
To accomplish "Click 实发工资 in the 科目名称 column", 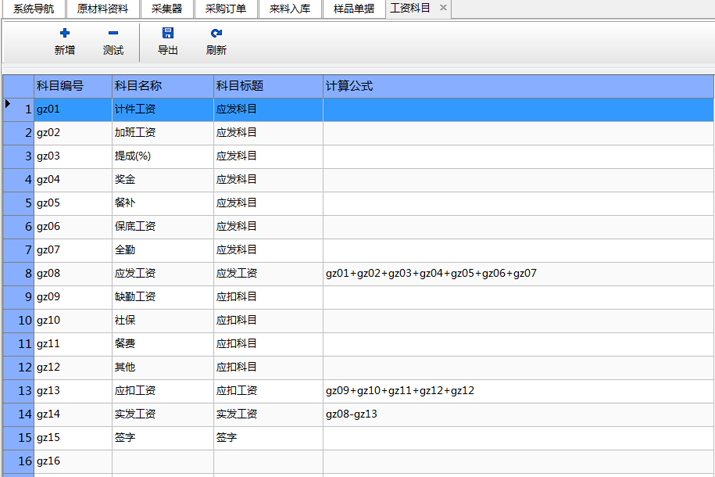I will point(163,415).
